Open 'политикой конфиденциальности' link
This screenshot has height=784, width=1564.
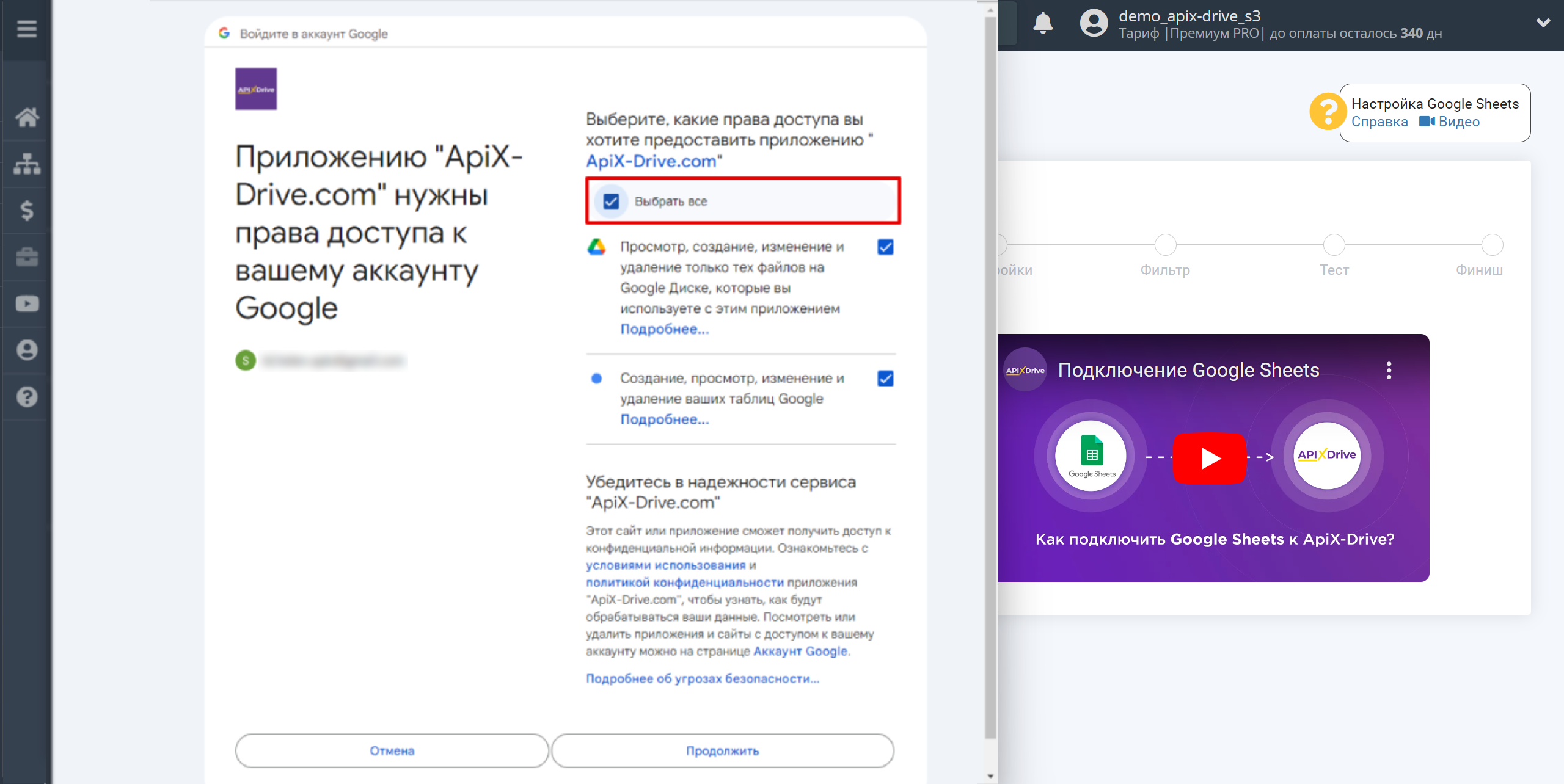(685, 583)
